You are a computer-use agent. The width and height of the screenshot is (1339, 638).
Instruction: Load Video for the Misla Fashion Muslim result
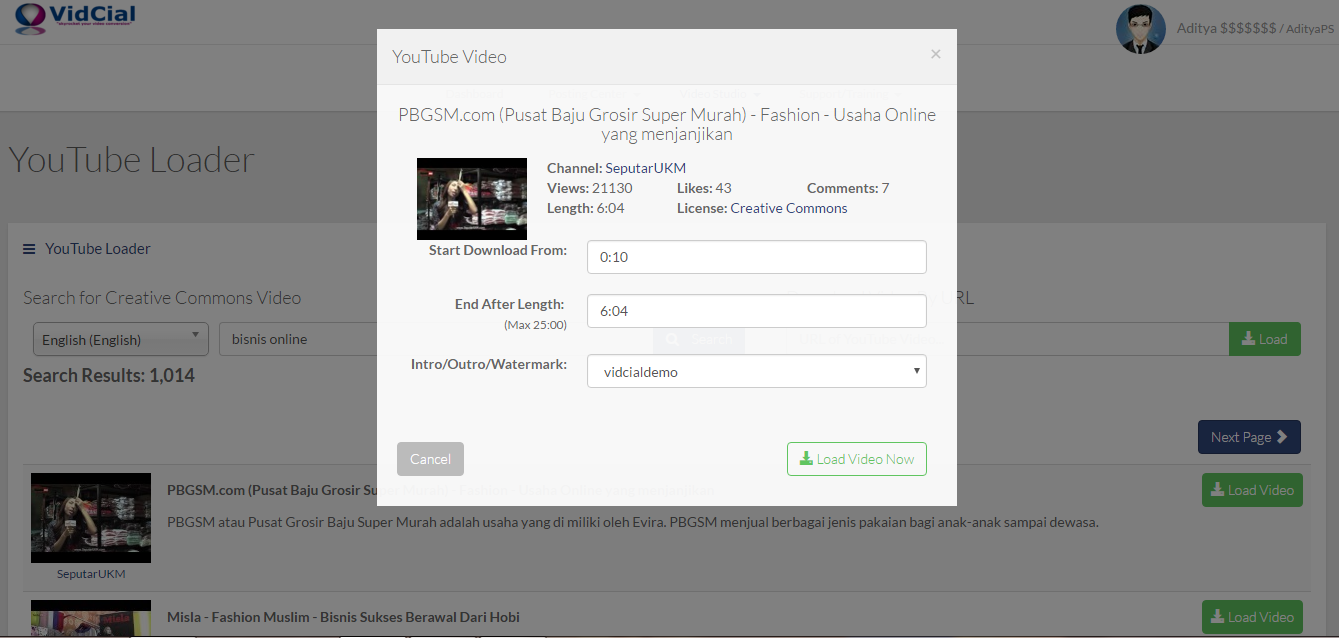point(1252,617)
